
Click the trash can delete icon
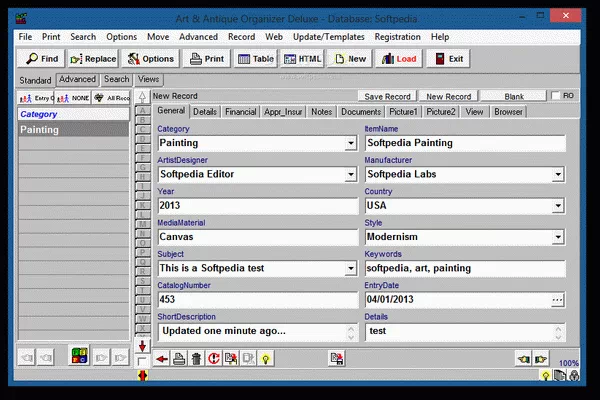pyautogui.click(x=196, y=358)
